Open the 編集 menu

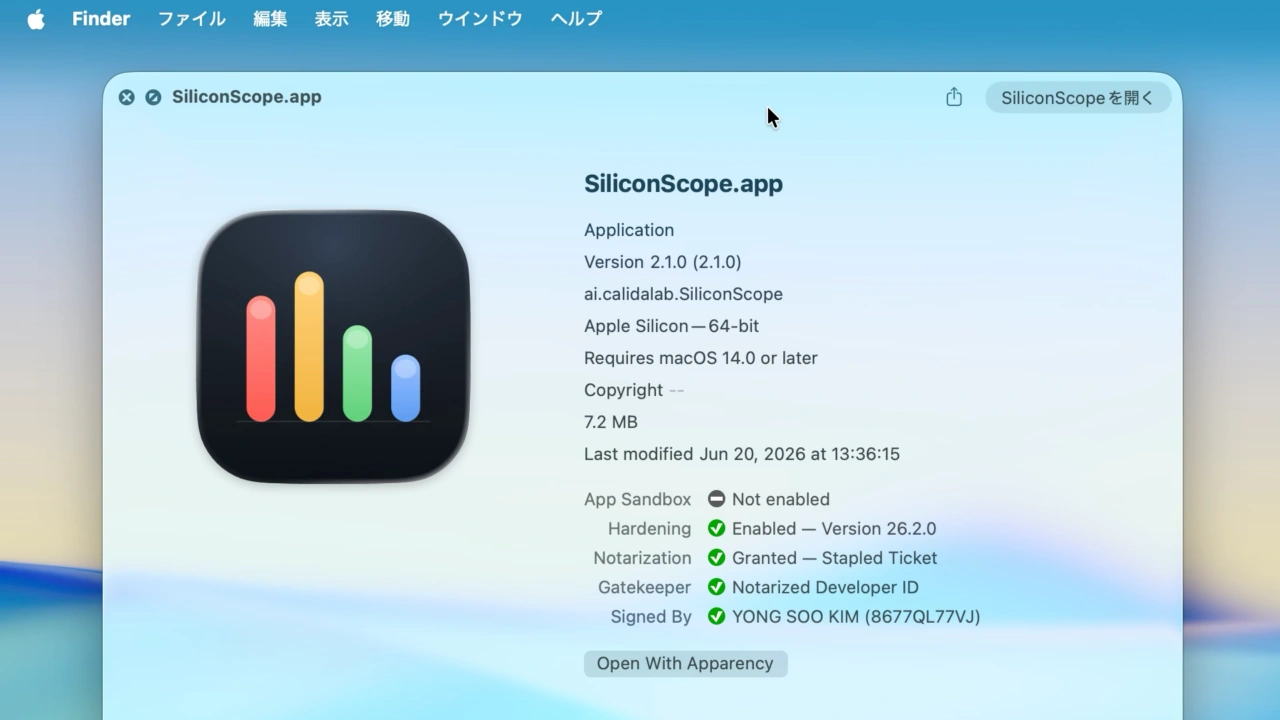click(x=270, y=19)
